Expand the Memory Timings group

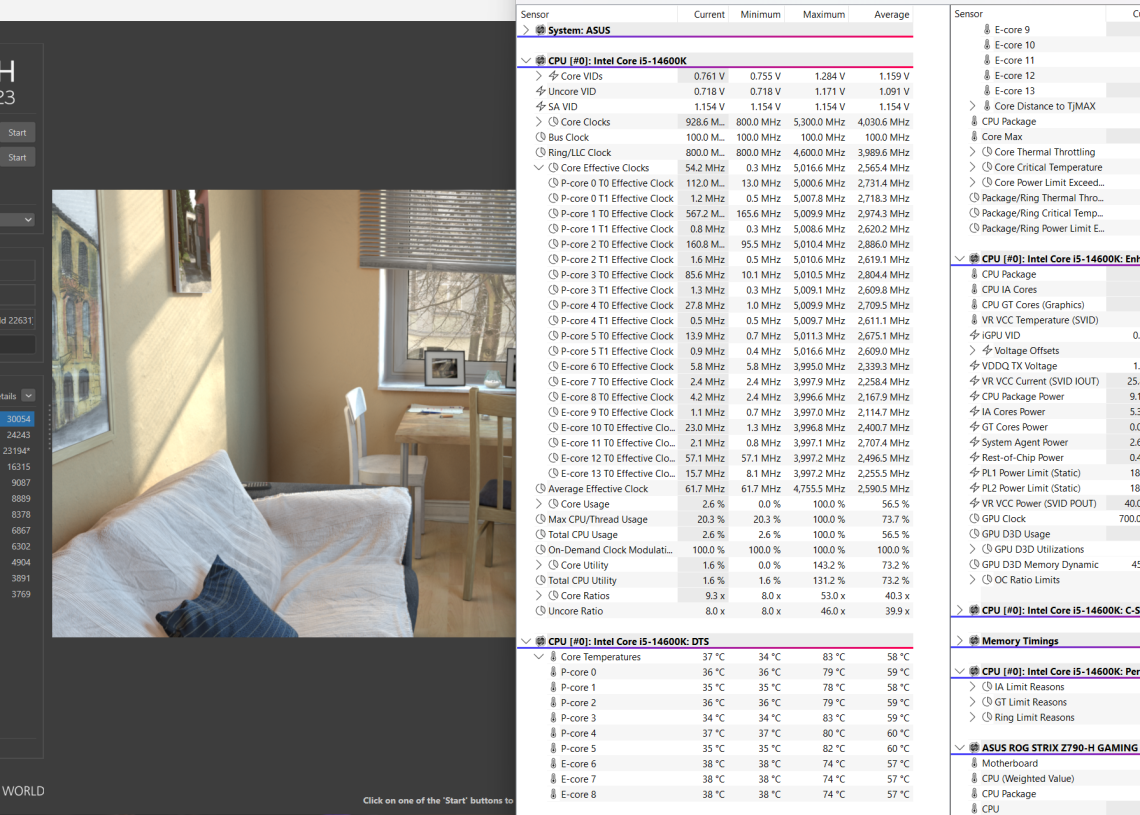(x=960, y=641)
